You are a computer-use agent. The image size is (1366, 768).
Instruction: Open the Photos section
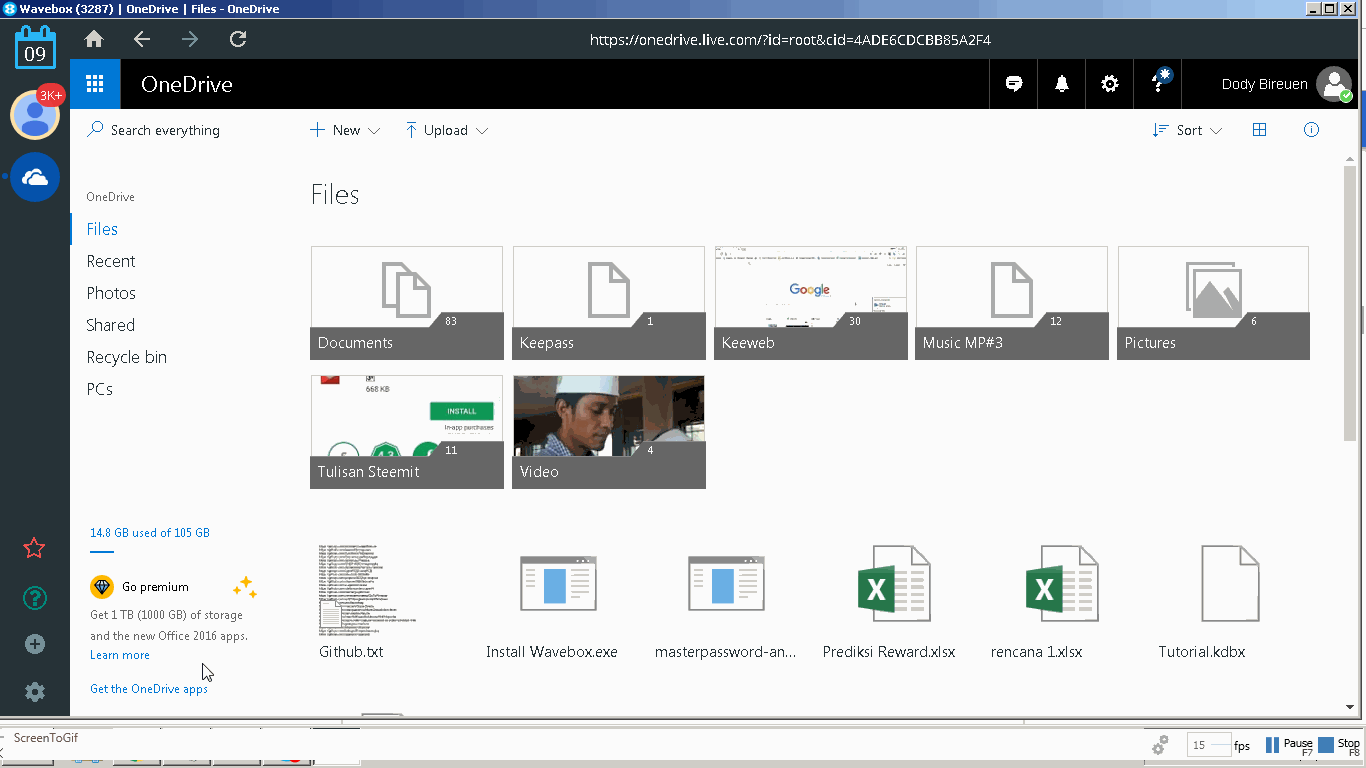pyautogui.click(x=111, y=293)
